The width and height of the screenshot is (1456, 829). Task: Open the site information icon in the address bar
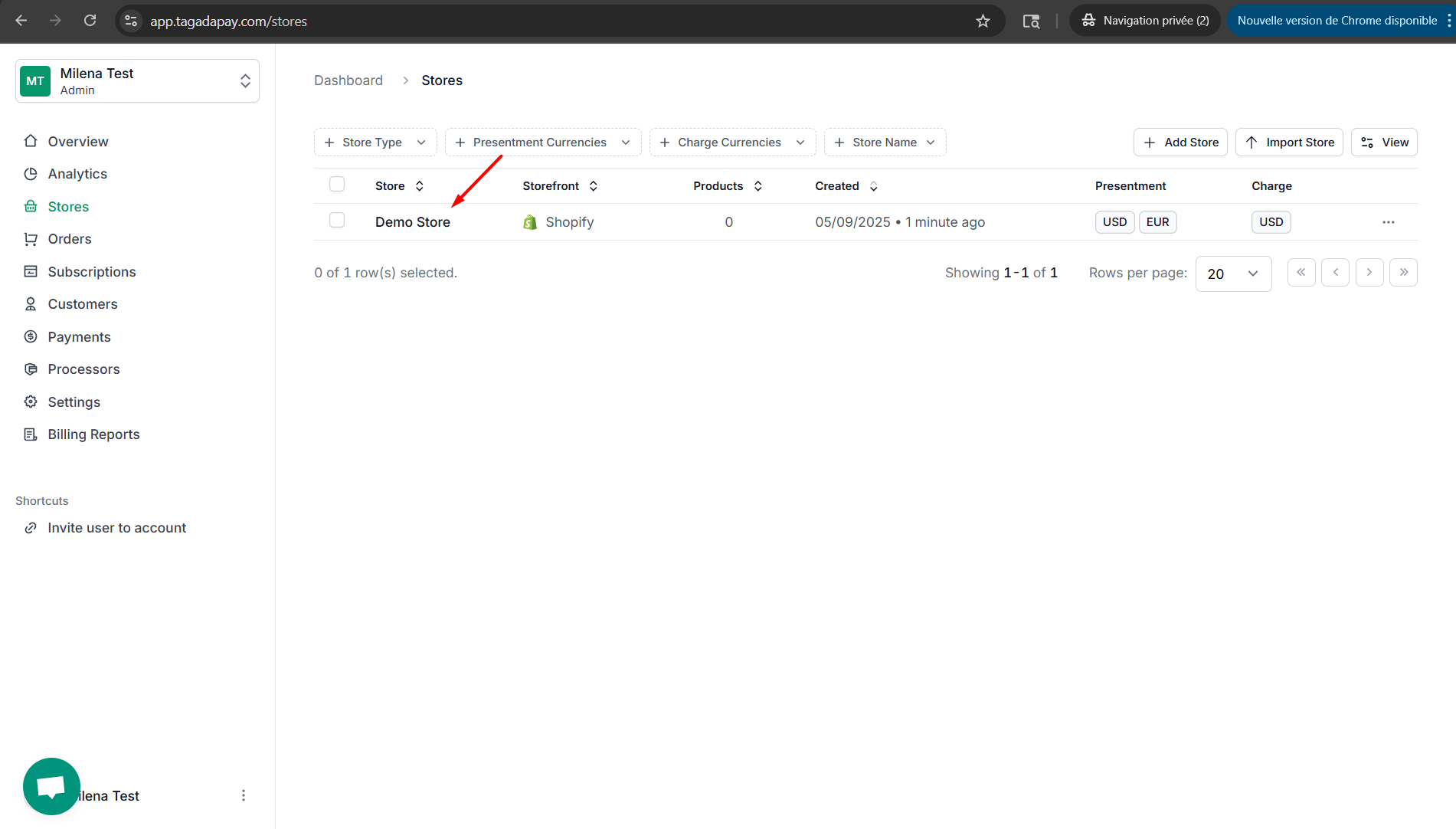(131, 21)
